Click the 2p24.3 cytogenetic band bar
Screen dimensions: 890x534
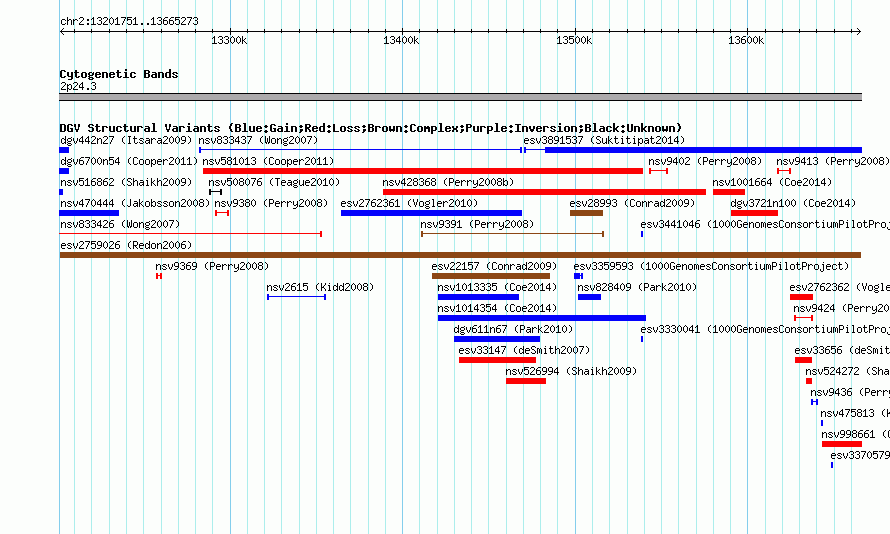(460, 97)
